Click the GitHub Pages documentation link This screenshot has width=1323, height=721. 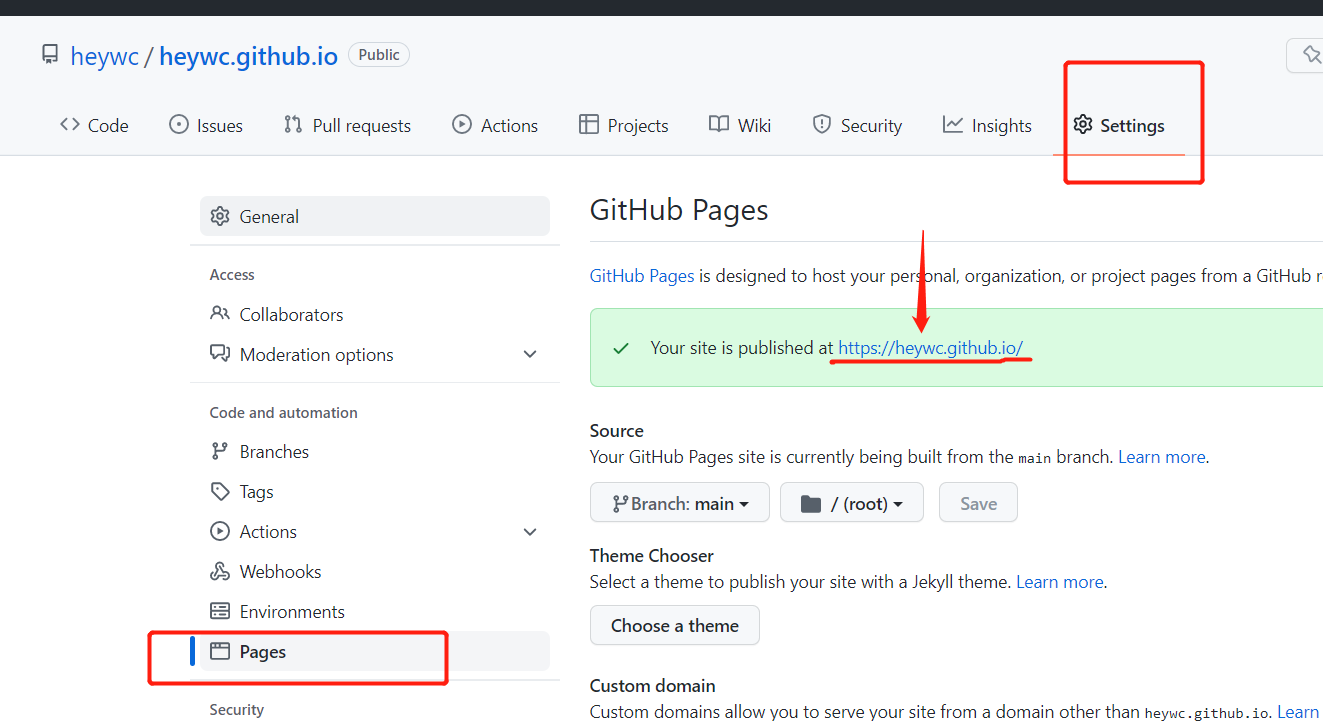coord(642,276)
